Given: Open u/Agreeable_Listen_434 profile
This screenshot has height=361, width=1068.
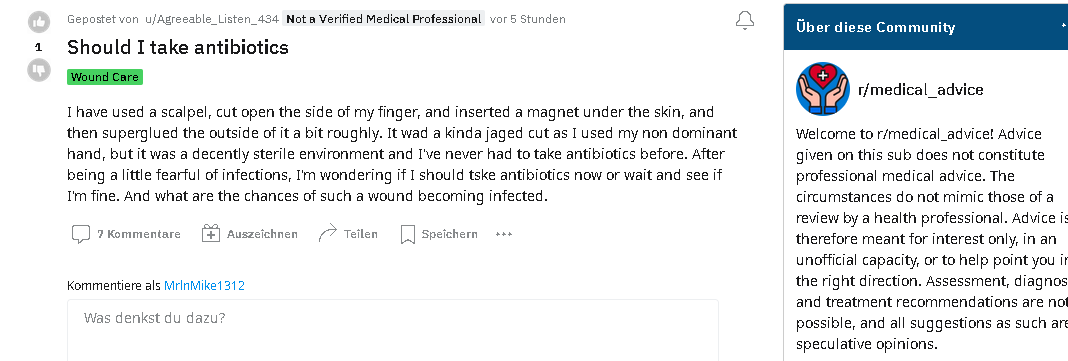Looking at the screenshot, I should pos(212,19).
